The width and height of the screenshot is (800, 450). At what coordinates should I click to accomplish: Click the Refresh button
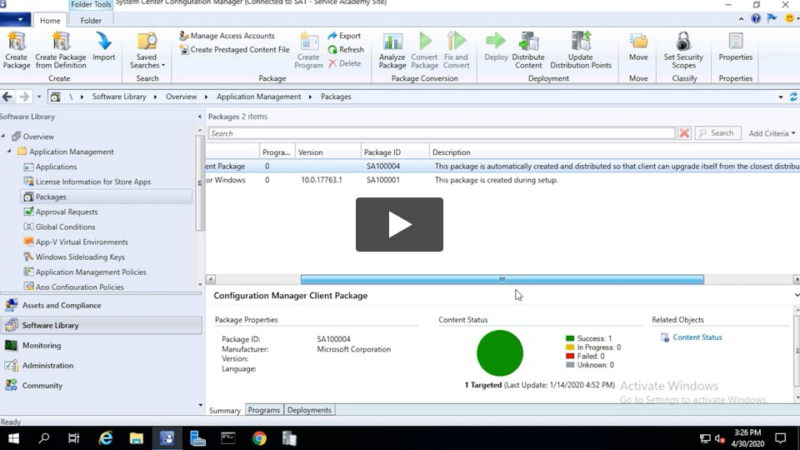click(346, 49)
